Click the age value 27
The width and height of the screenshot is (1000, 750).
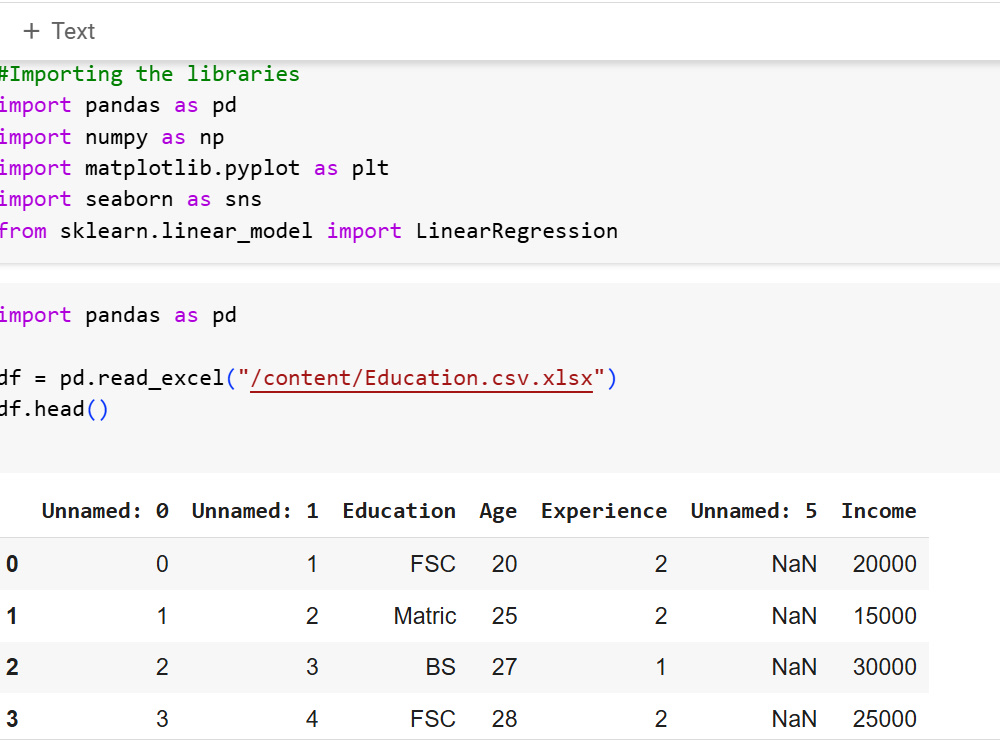[x=504, y=667]
